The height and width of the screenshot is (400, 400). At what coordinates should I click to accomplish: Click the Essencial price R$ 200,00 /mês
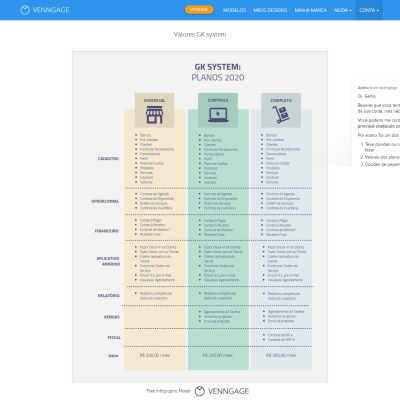(155, 355)
